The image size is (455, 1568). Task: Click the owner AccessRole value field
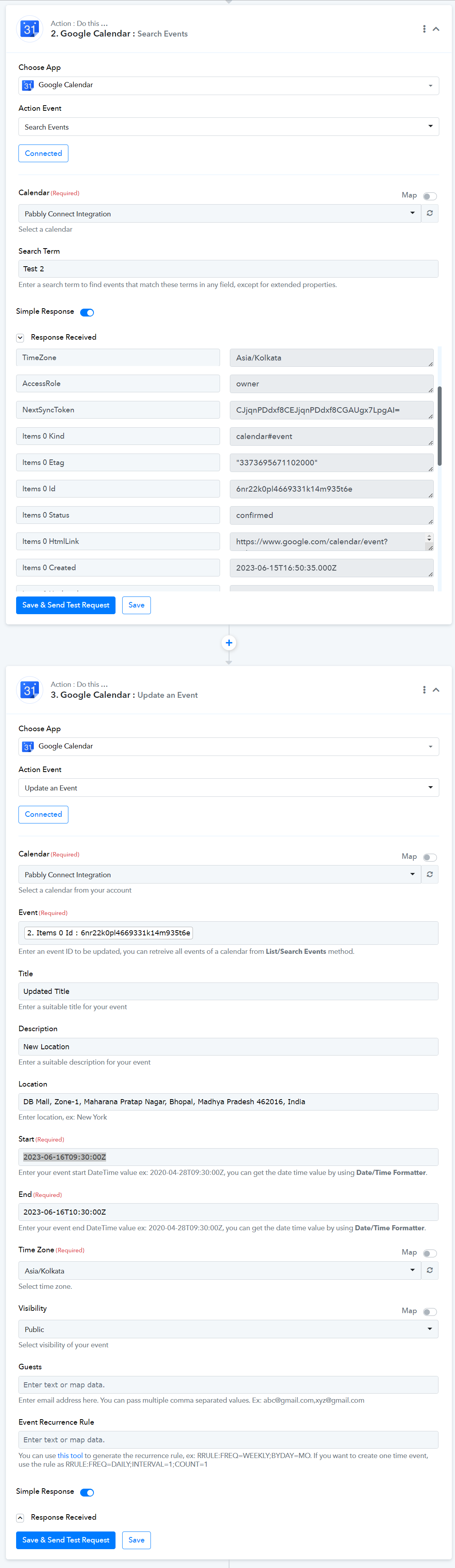331,384
